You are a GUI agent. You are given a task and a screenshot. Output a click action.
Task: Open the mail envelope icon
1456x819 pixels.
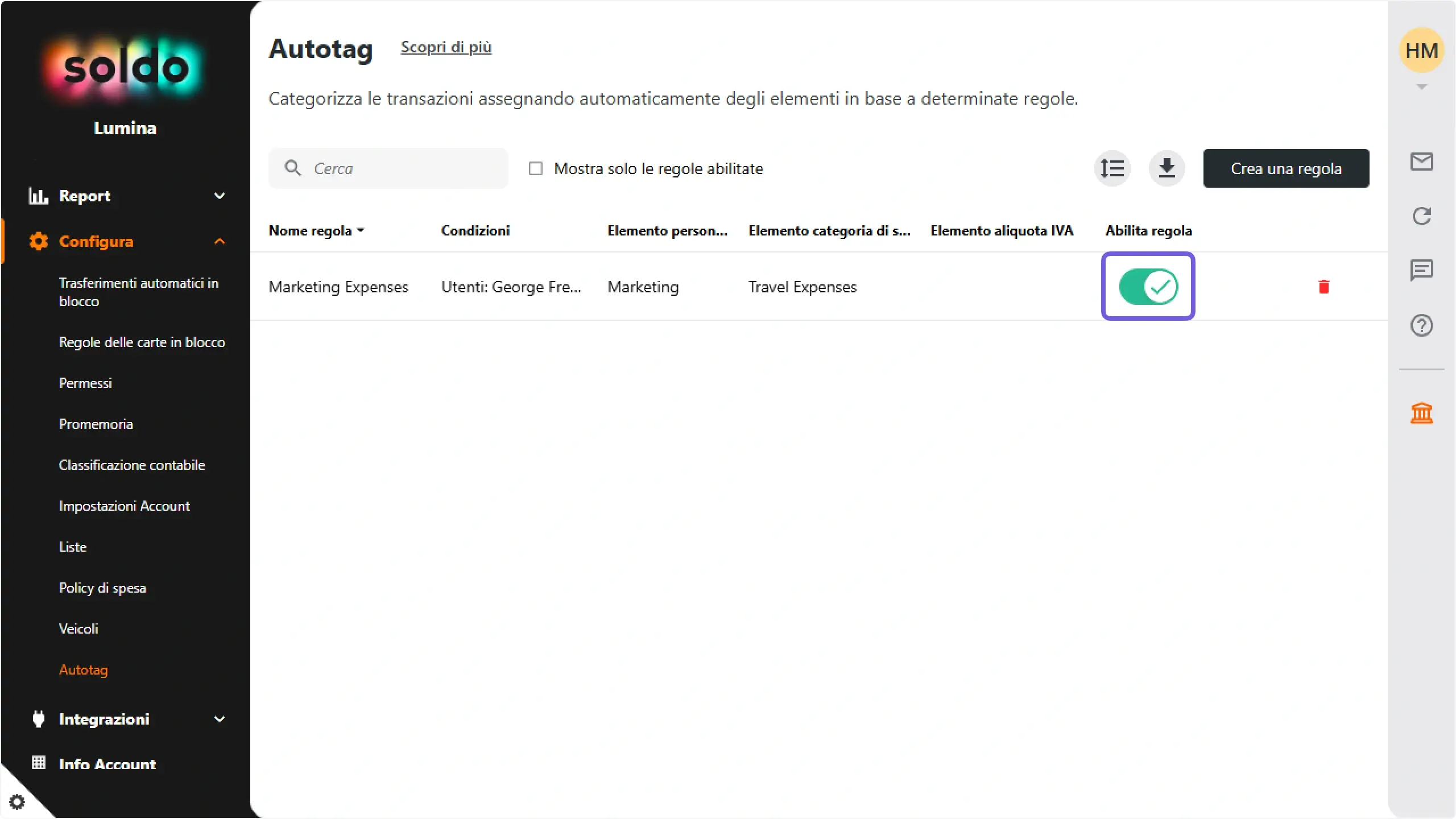[x=1421, y=162]
